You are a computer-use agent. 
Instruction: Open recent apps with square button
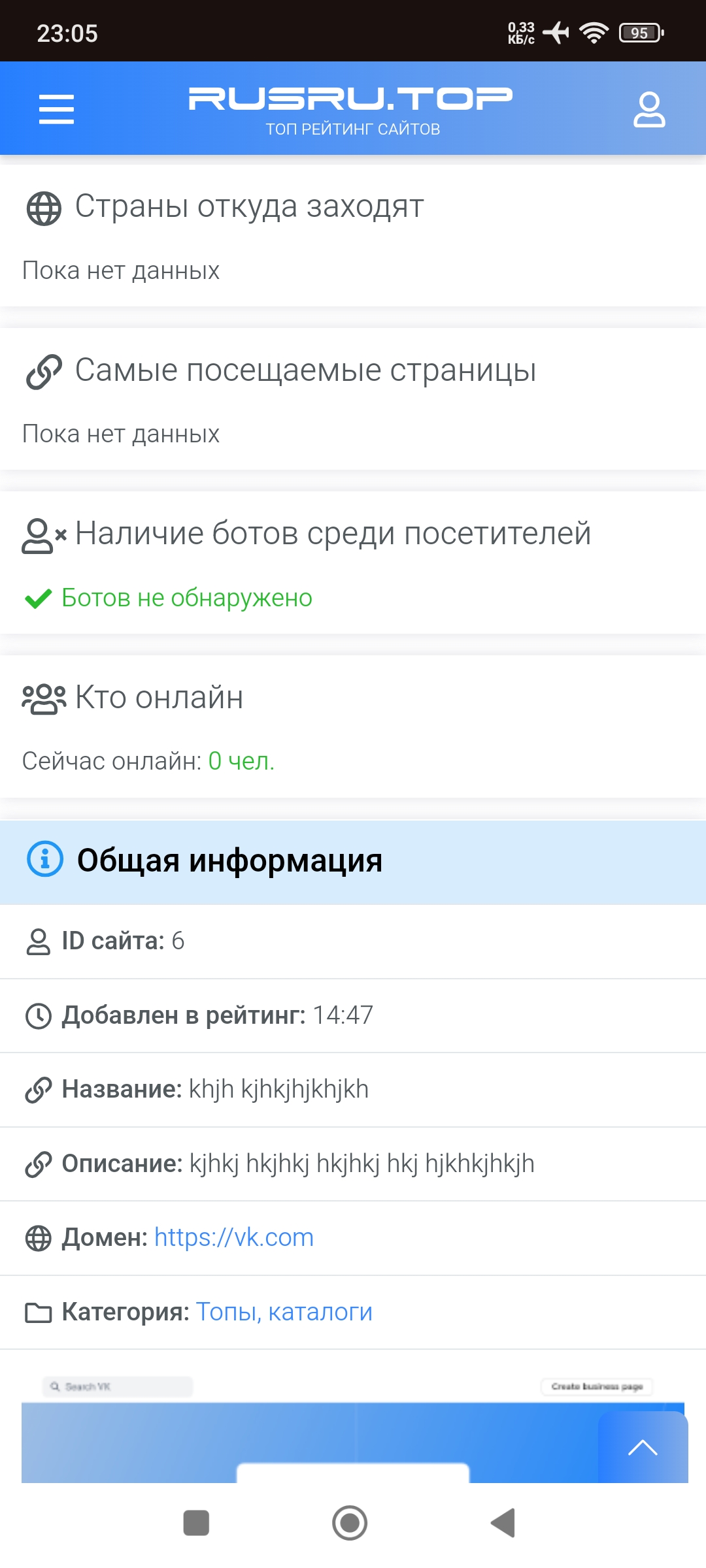196,1523
